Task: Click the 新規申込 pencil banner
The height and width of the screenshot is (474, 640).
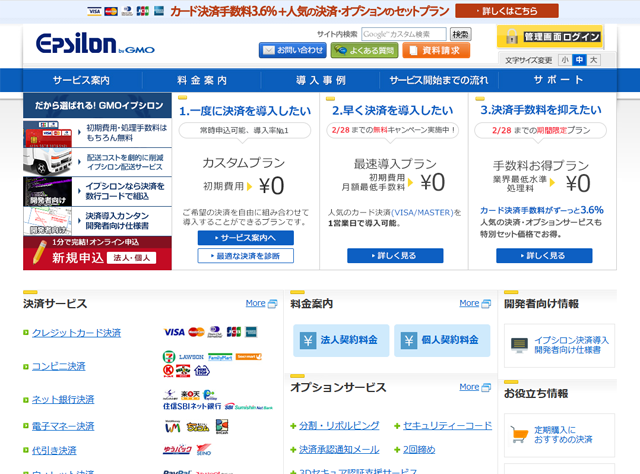Action: [97, 253]
